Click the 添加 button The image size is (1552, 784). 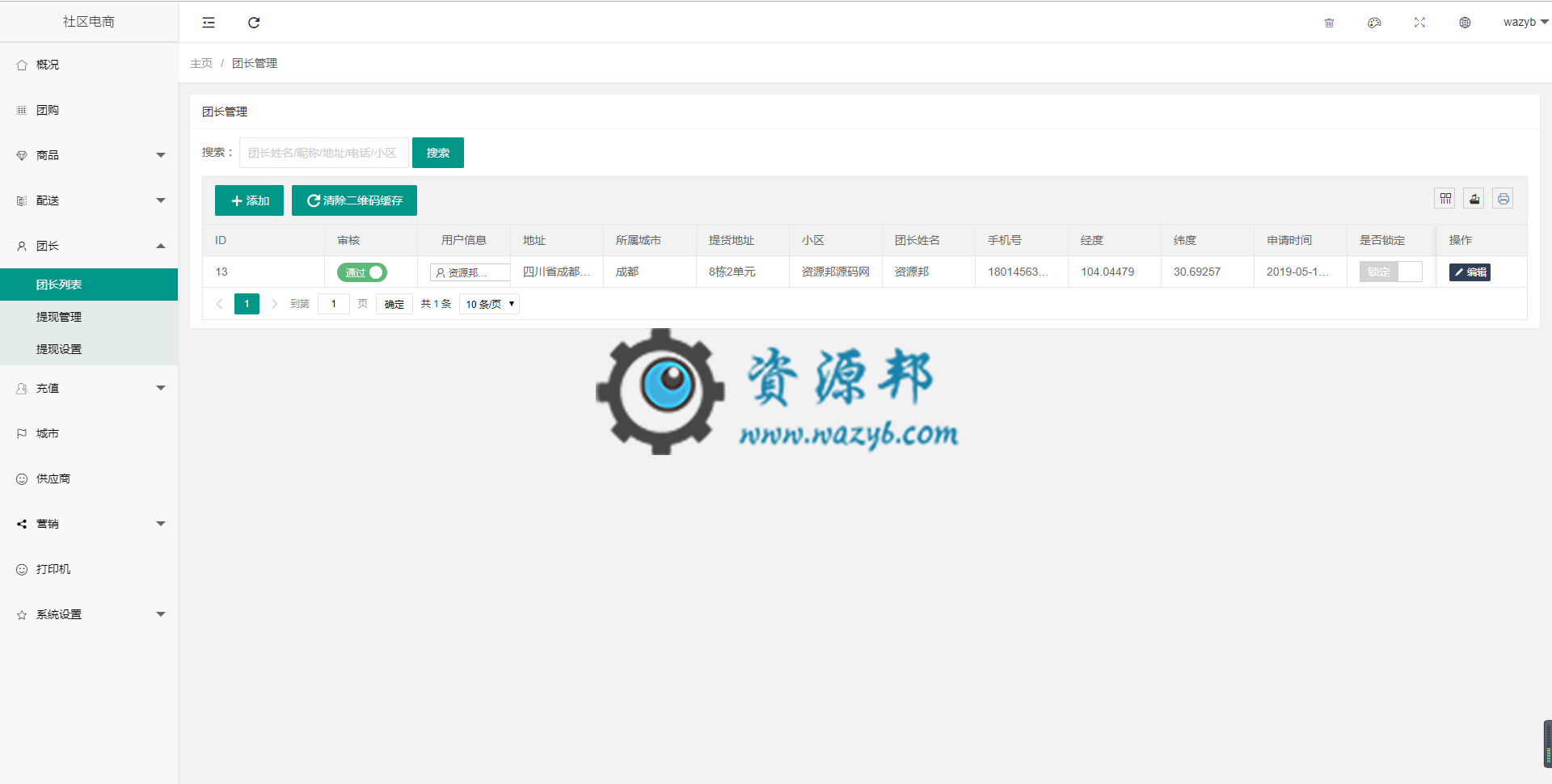[249, 200]
